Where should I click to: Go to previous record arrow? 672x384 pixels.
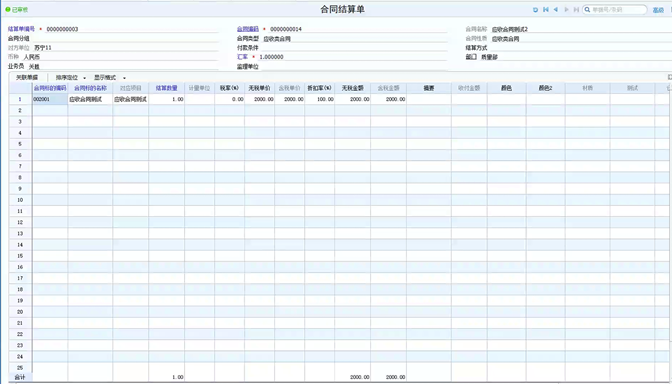point(556,9)
